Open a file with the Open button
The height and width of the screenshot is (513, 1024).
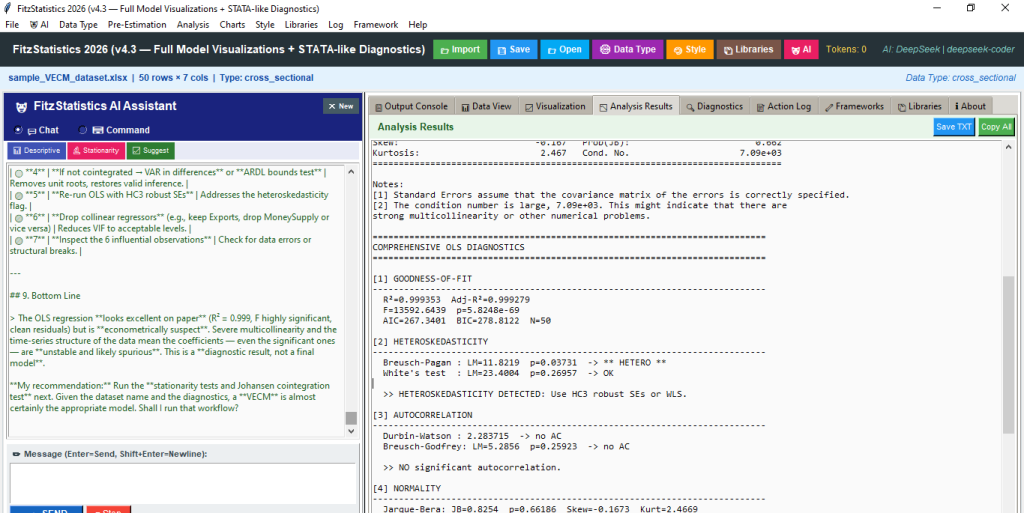coord(564,50)
